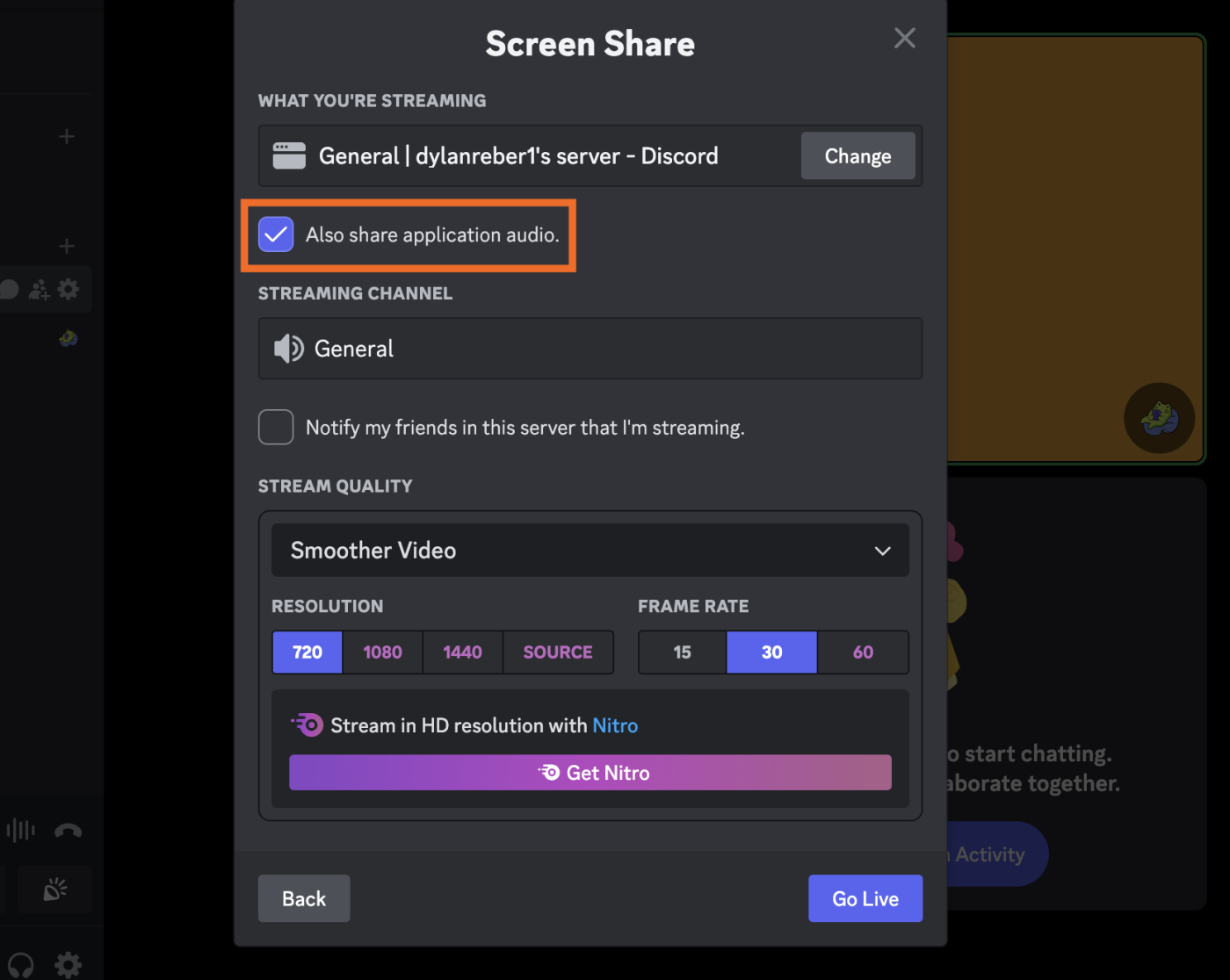Click the Get Nitro button
This screenshot has height=980, width=1230.
[x=590, y=773]
